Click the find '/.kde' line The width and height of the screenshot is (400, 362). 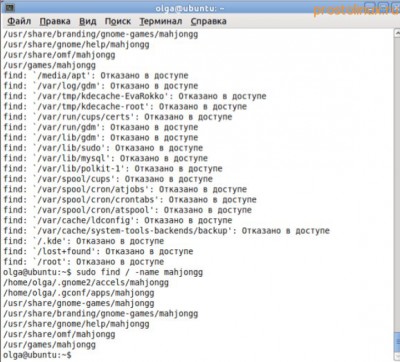pyautogui.click(x=83, y=241)
